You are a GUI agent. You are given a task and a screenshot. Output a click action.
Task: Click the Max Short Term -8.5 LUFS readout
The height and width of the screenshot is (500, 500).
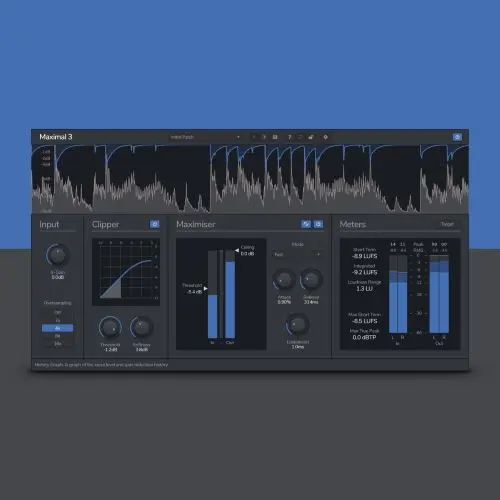tap(365, 318)
